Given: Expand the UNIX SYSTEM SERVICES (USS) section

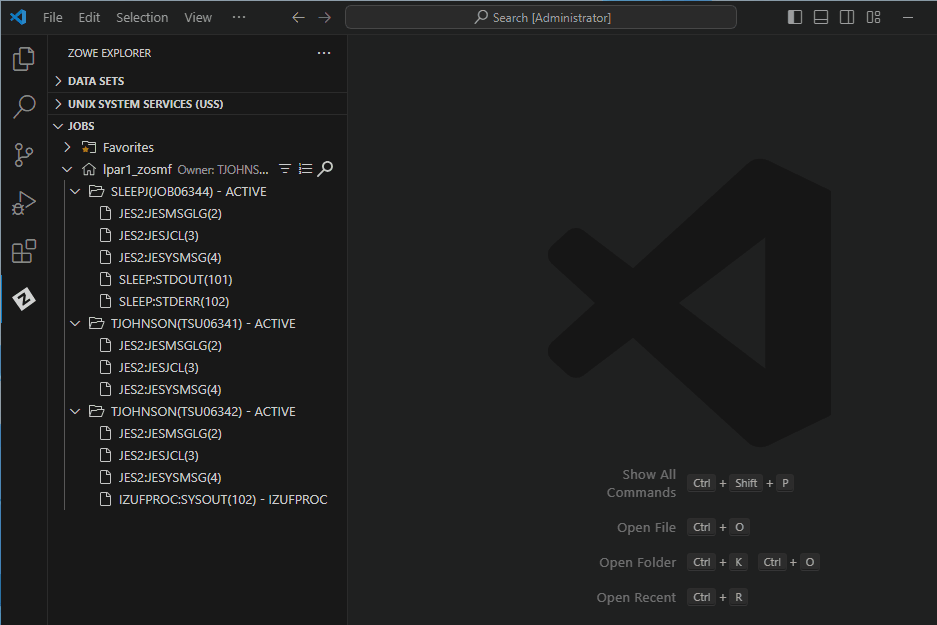Looking at the screenshot, I should click(x=145, y=104).
